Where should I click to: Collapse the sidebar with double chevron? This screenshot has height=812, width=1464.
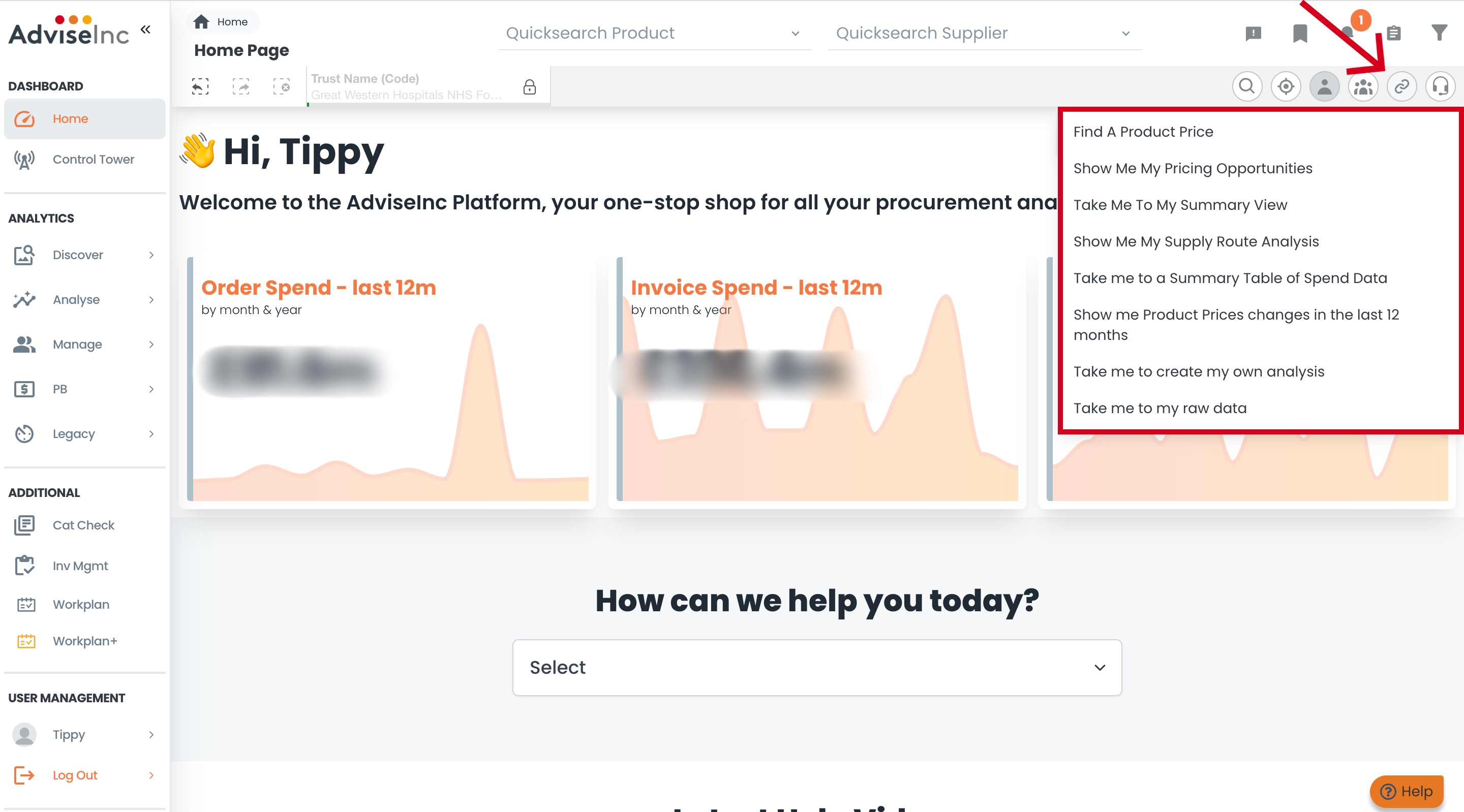tap(145, 29)
